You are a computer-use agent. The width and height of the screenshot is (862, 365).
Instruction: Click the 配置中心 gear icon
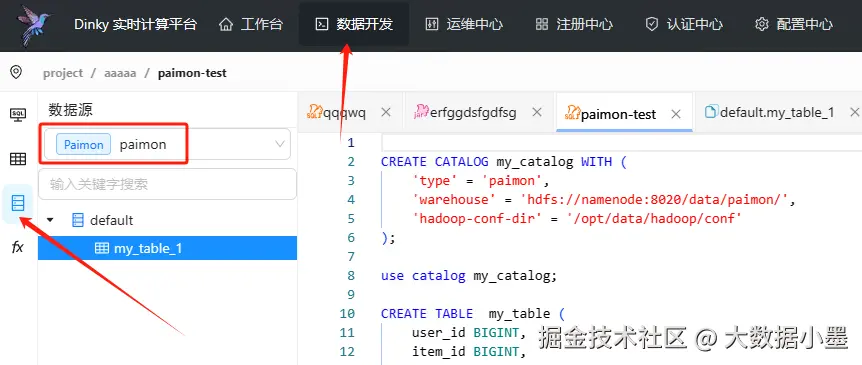pyautogui.click(x=761, y=24)
